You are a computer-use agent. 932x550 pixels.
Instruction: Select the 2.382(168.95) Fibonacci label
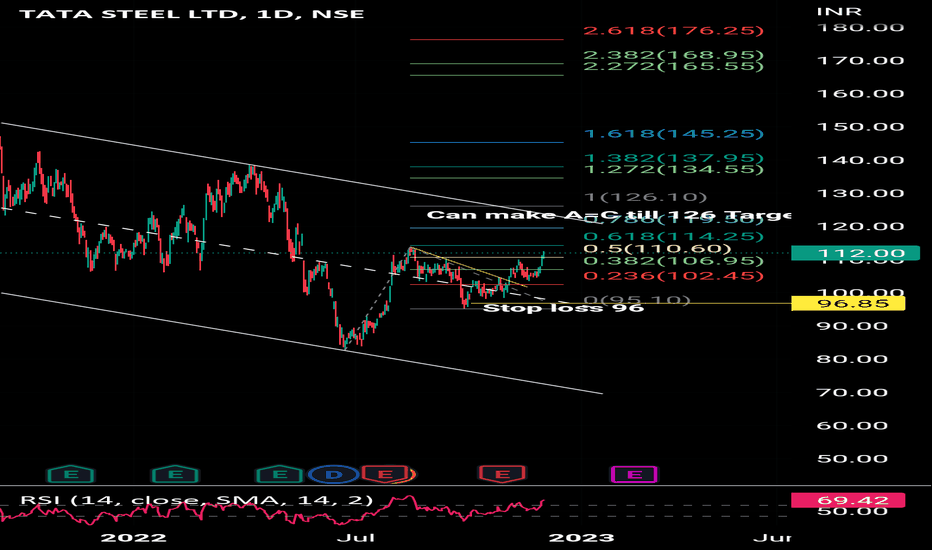point(673,55)
